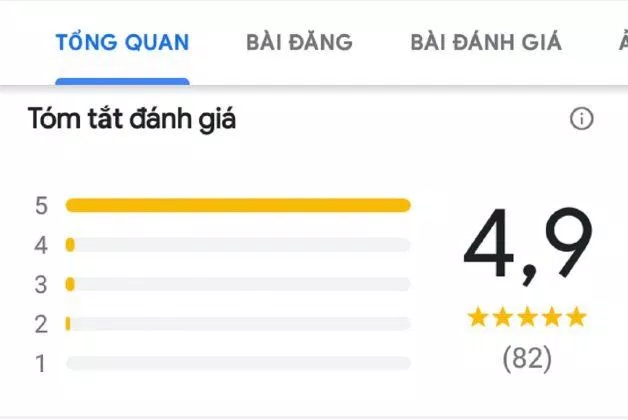Image resolution: width=628 pixels, height=420 pixels.
Task: Click the fourth gold star icon
Action: [552, 317]
